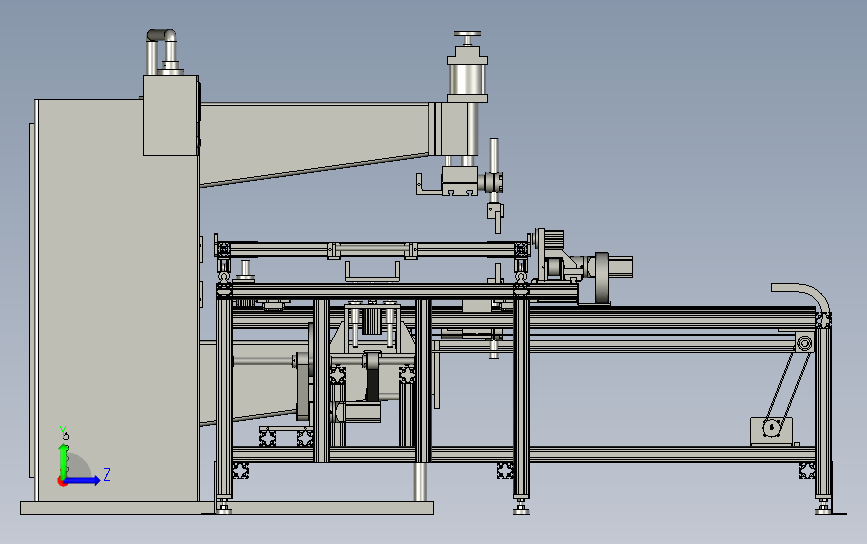Click the red origin point of the coordinate triad
Image resolution: width=867 pixels, height=544 pixels.
62,482
